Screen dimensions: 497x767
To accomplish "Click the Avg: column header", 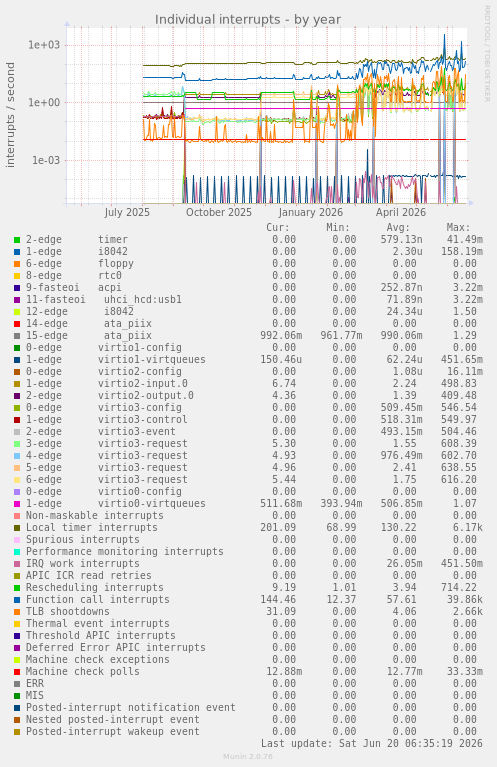I will pyautogui.click(x=398, y=227).
